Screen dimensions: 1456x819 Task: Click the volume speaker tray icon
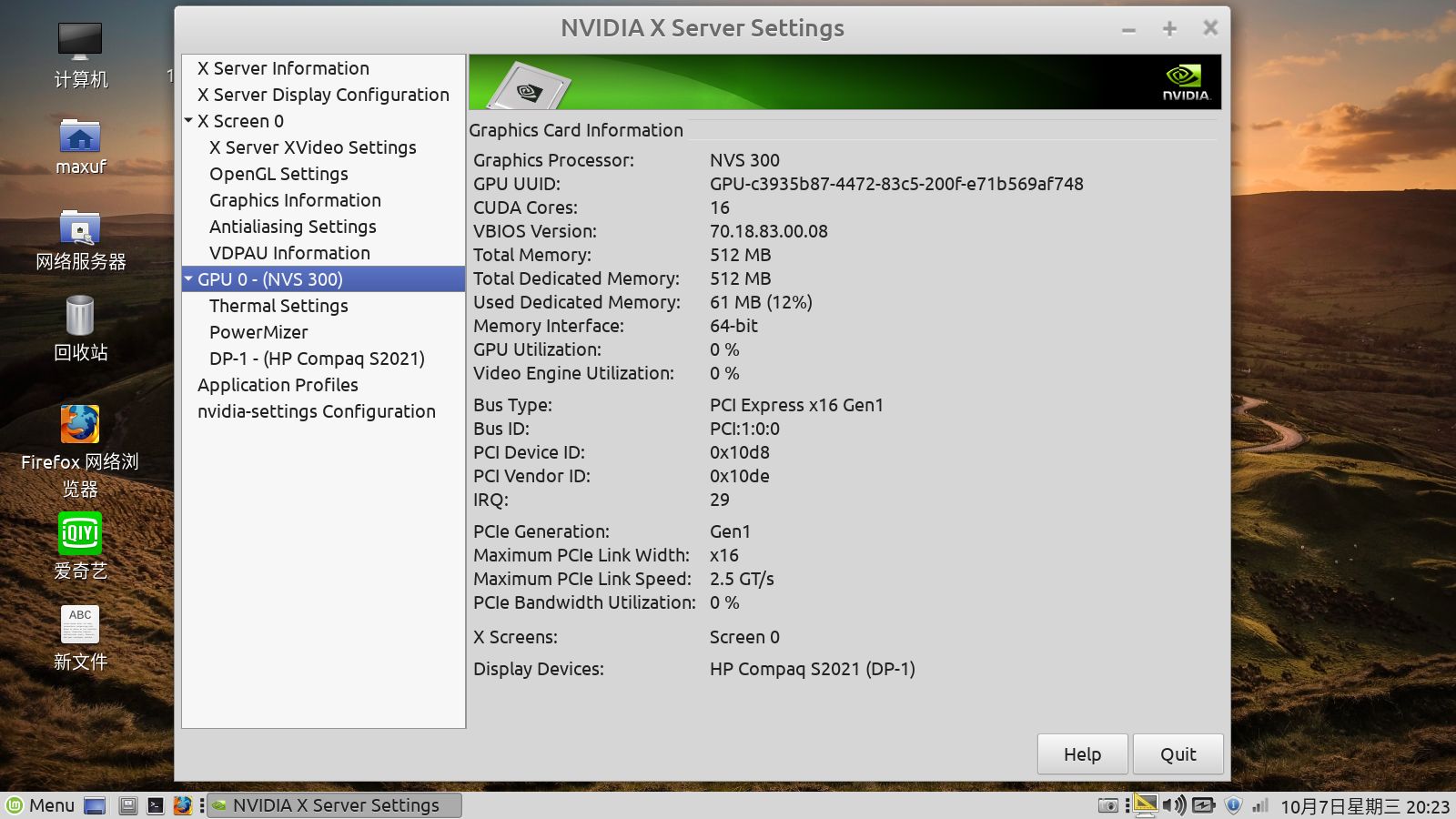1174,805
